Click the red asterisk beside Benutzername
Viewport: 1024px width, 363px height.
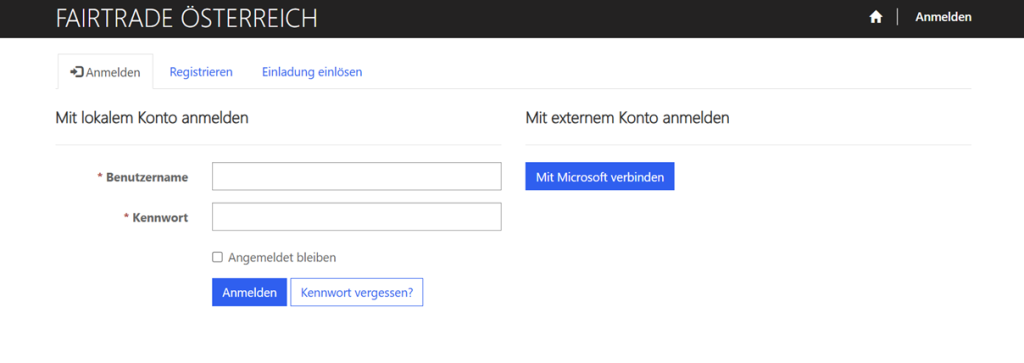[100, 176]
